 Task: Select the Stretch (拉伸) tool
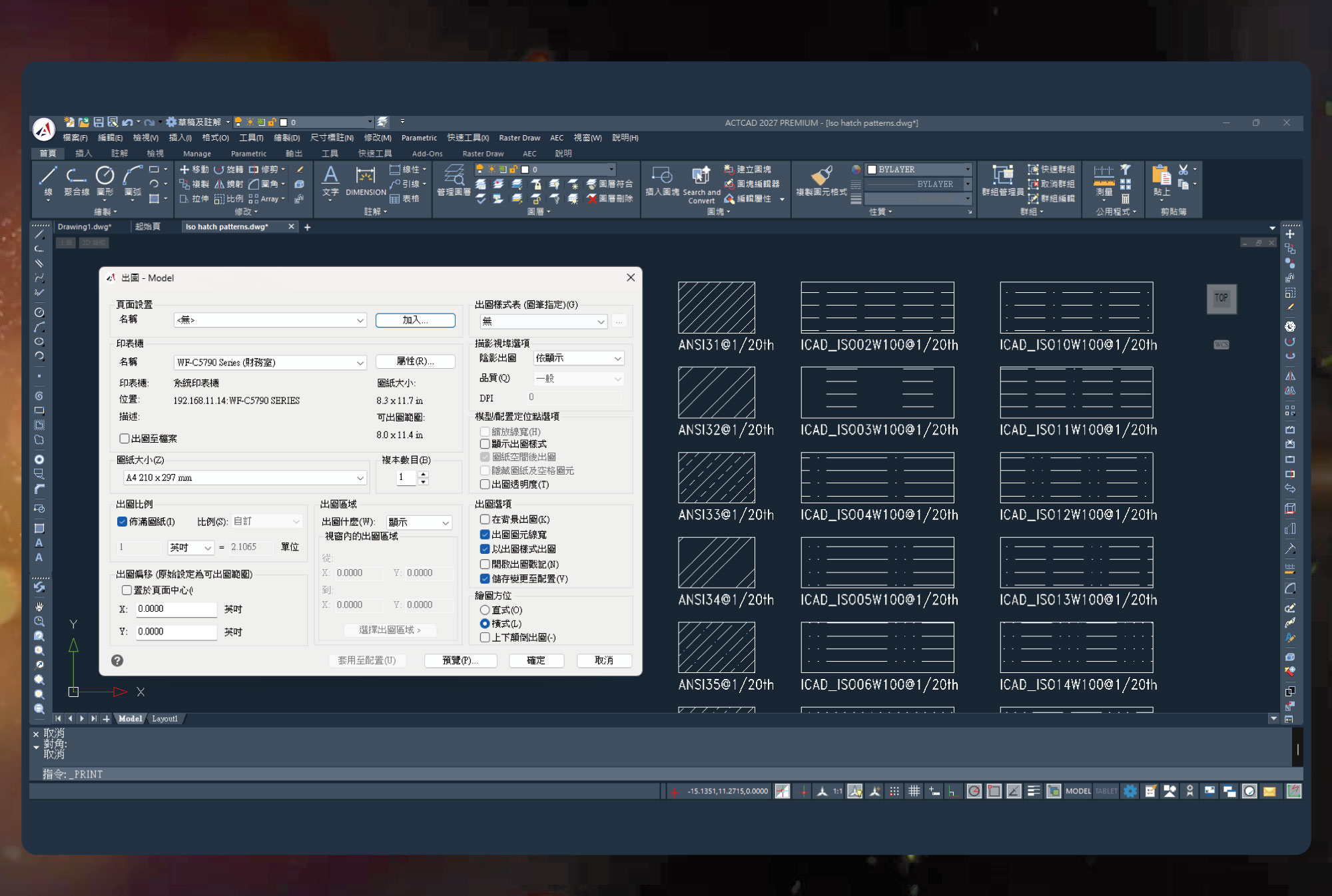(x=194, y=199)
